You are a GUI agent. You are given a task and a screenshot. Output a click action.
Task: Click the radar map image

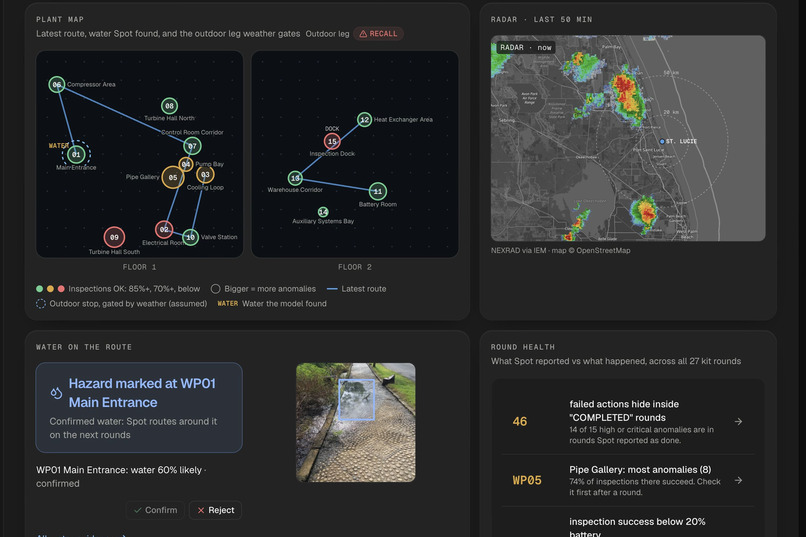[628, 138]
